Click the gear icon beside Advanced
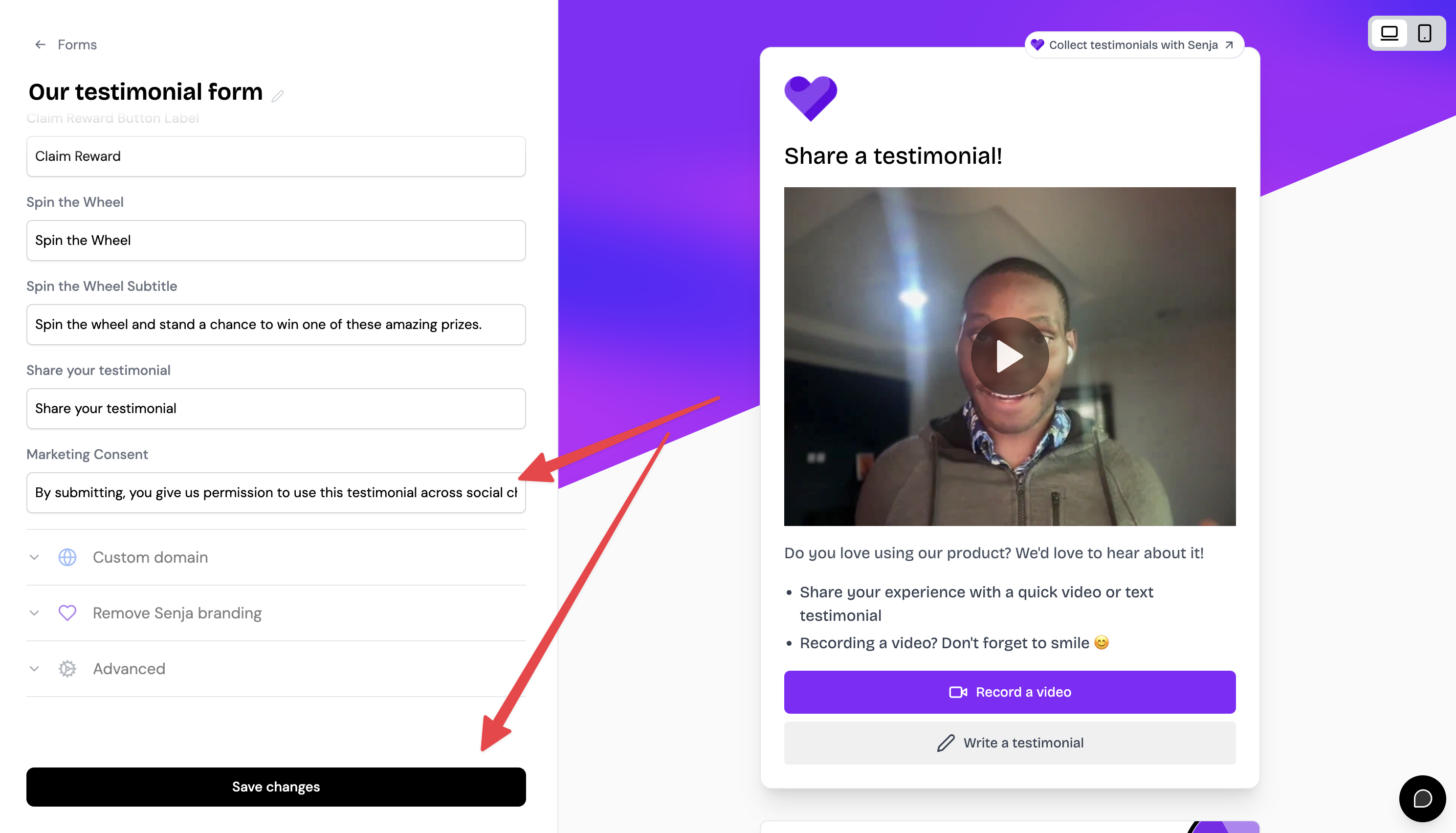 pyautogui.click(x=67, y=668)
